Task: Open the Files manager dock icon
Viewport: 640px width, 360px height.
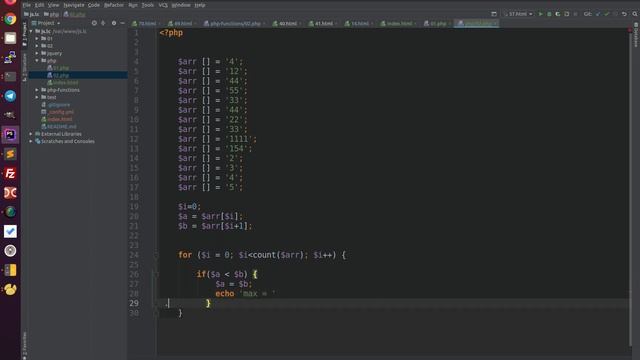Action: (x=10, y=38)
